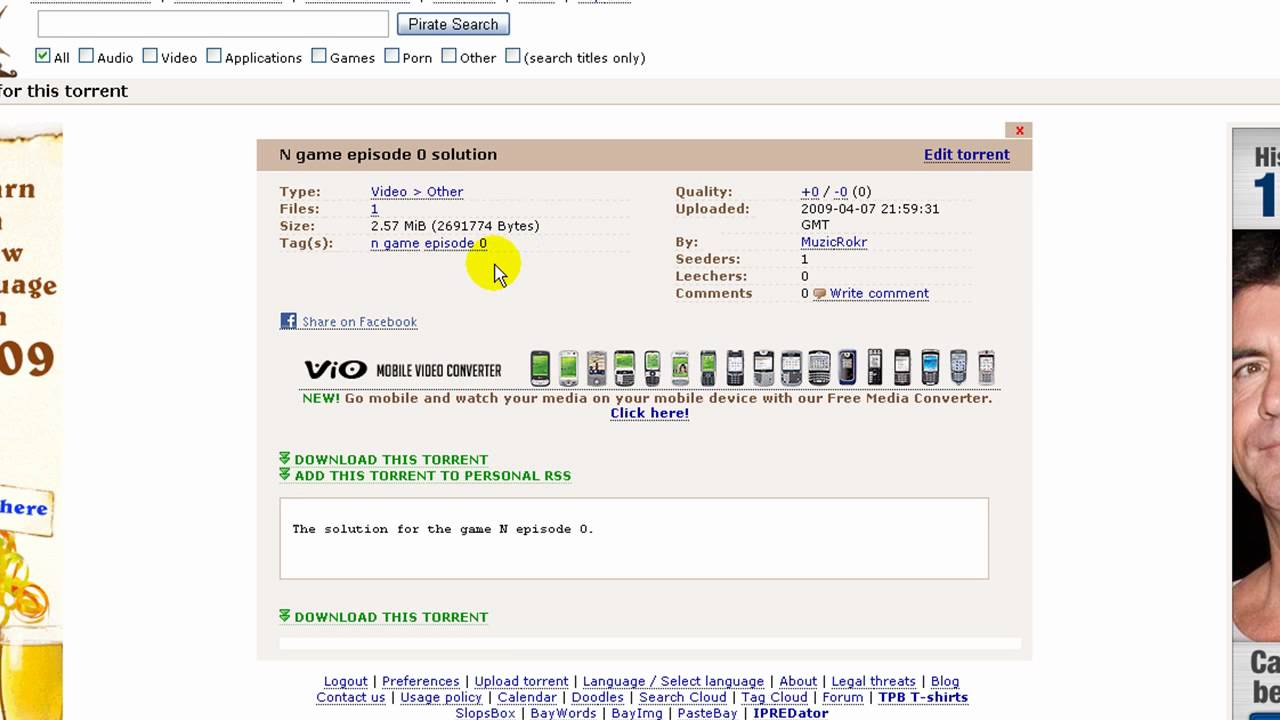The image size is (1280, 720).
Task: Open the Usage policy link
Action: point(441,697)
